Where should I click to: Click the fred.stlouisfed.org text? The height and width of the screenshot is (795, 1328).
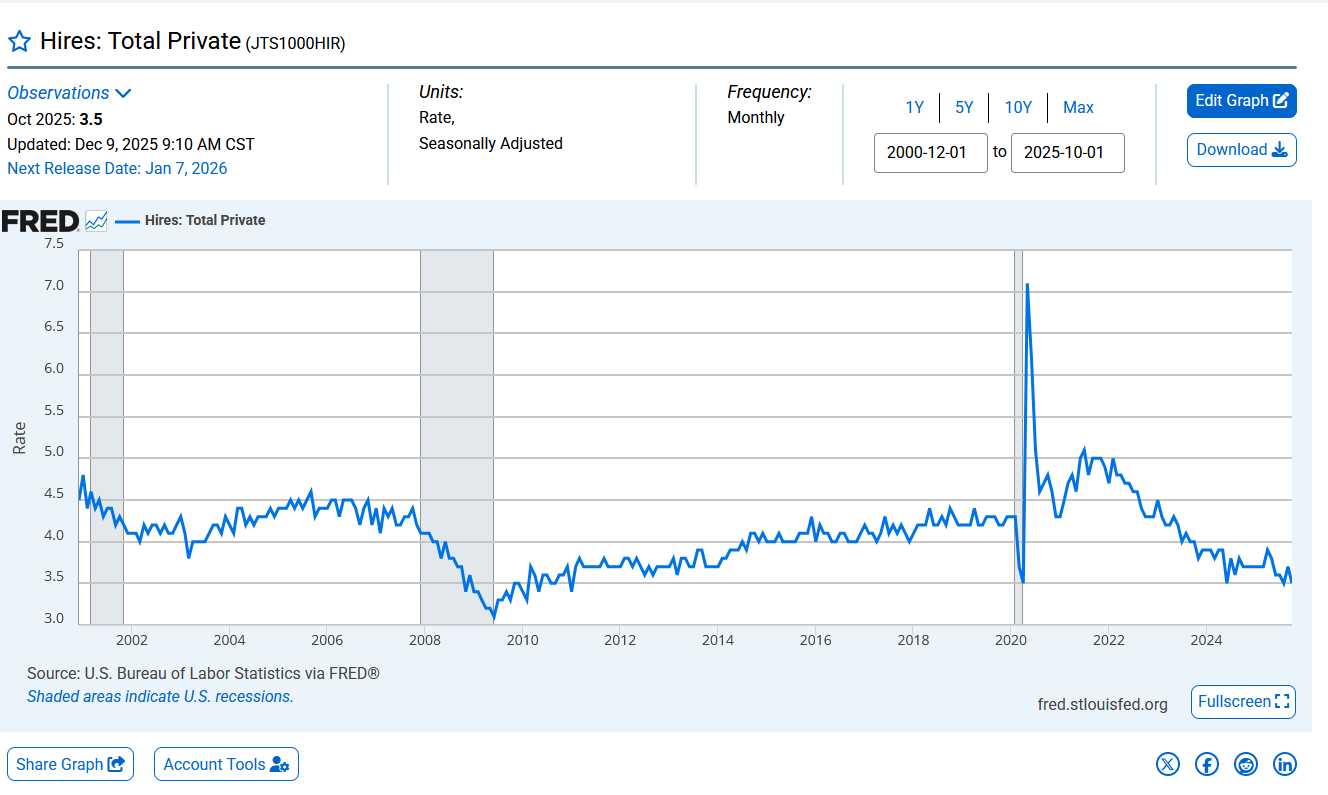(x=1103, y=704)
